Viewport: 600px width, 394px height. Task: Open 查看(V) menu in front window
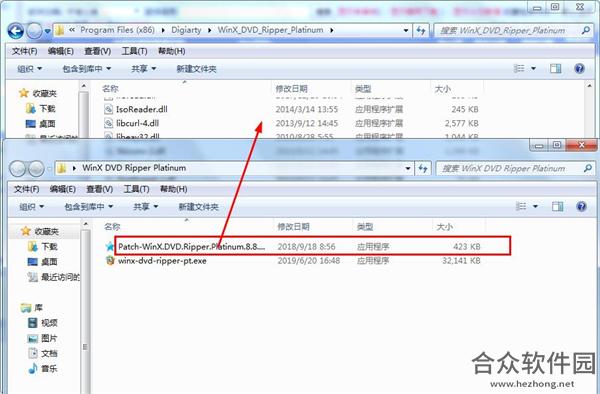click(99, 189)
